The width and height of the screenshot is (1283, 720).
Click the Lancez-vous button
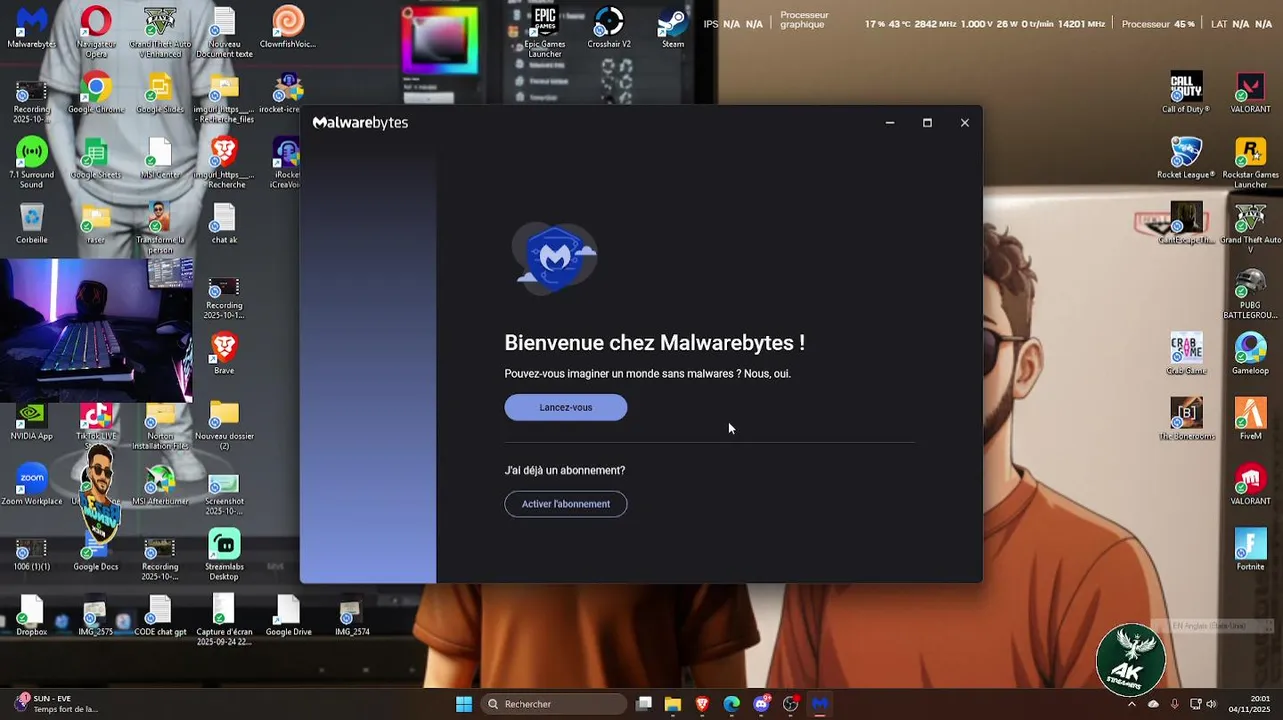tap(566, 407)
